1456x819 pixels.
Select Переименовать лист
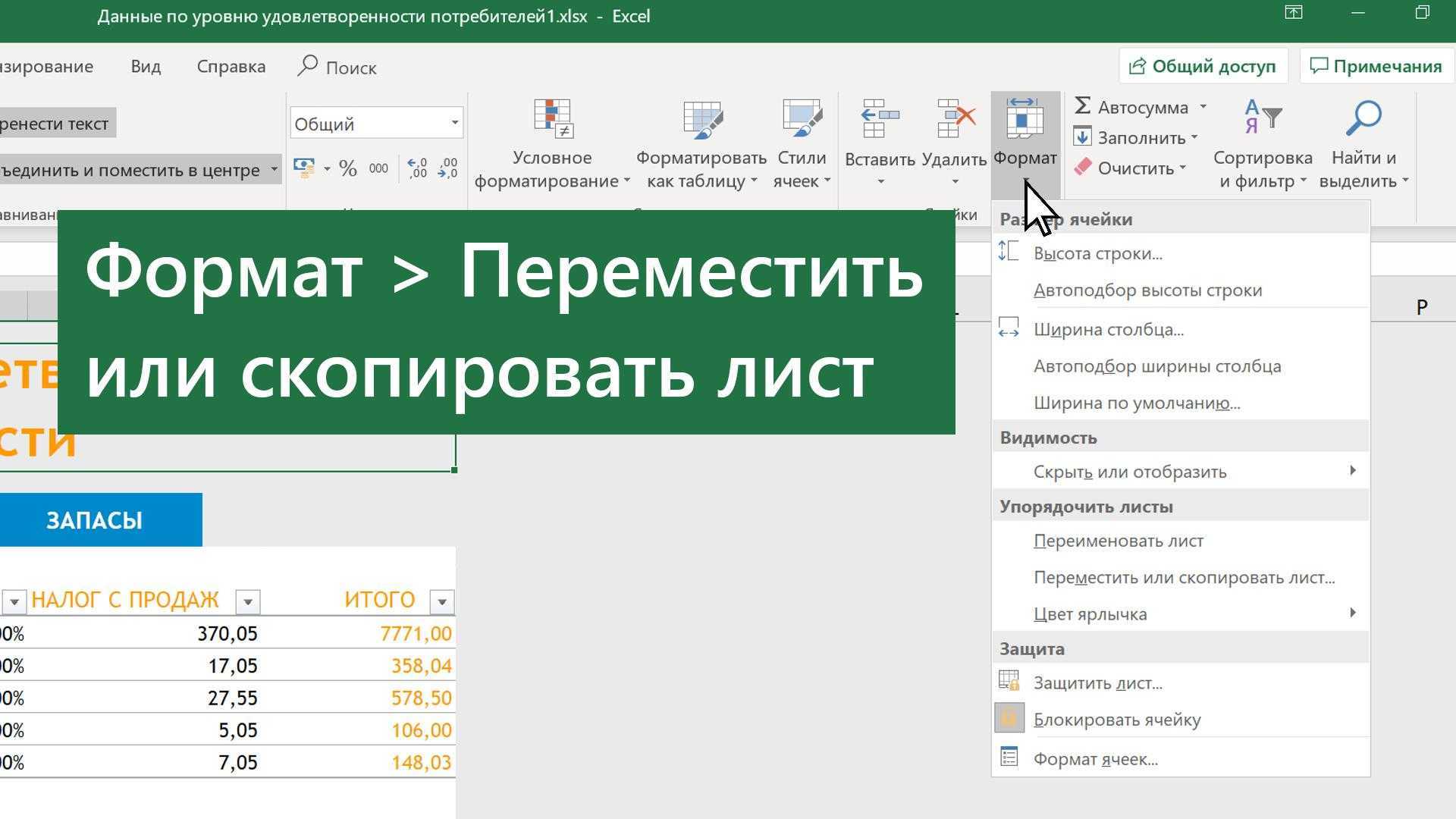[x=1181, y=541]
